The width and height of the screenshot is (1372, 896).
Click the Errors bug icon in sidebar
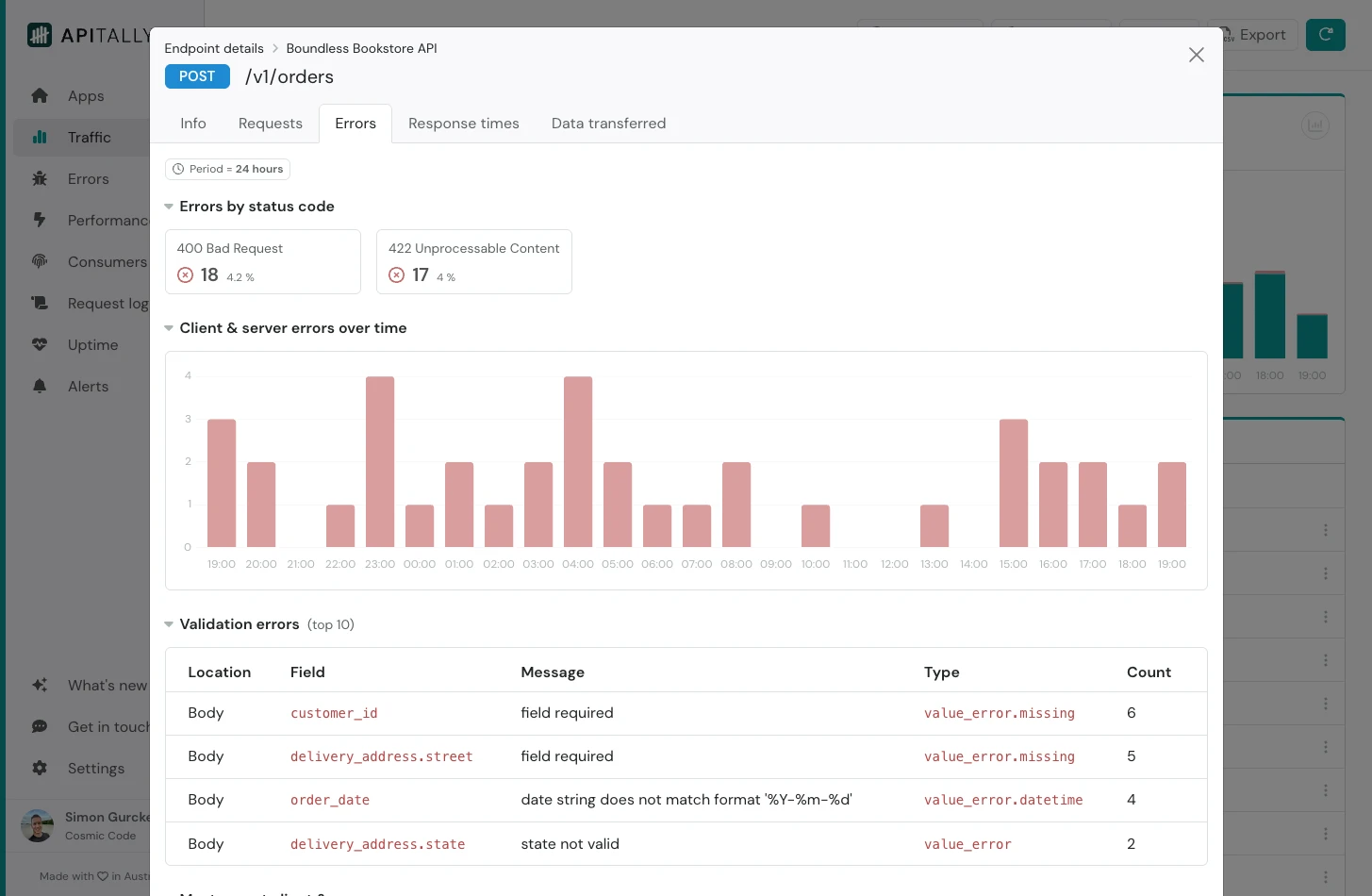[x=40, y=179]
